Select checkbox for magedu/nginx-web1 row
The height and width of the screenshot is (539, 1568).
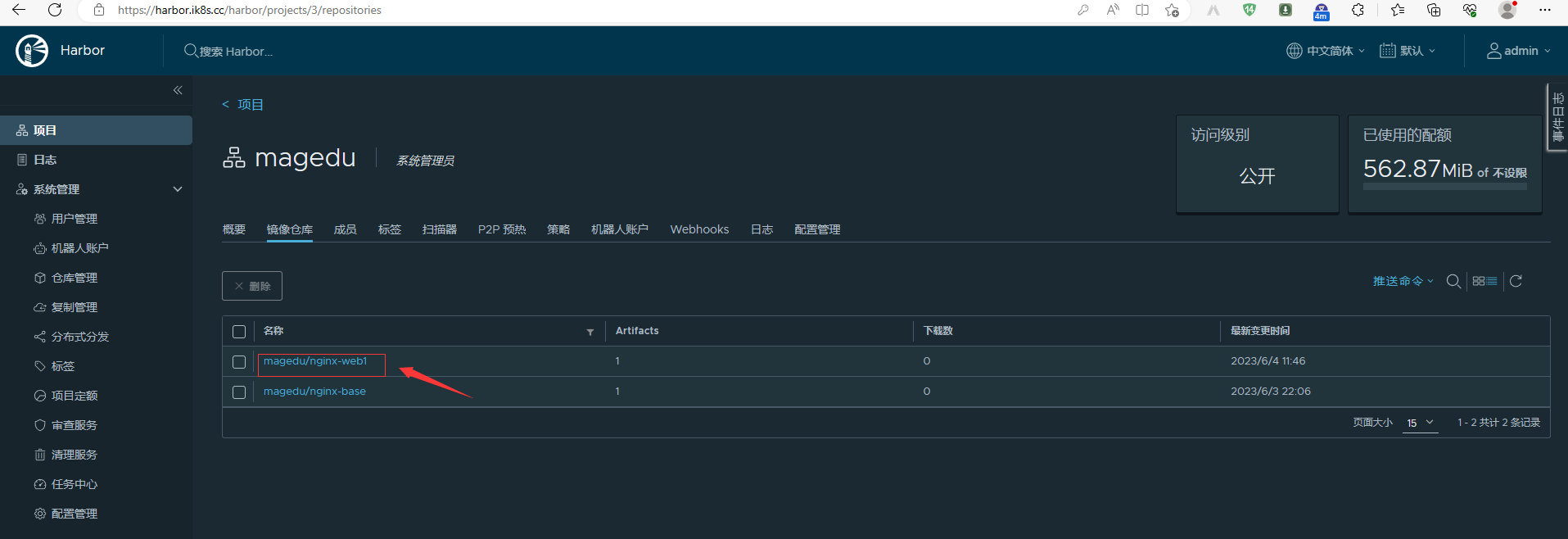tap(239, 361)
